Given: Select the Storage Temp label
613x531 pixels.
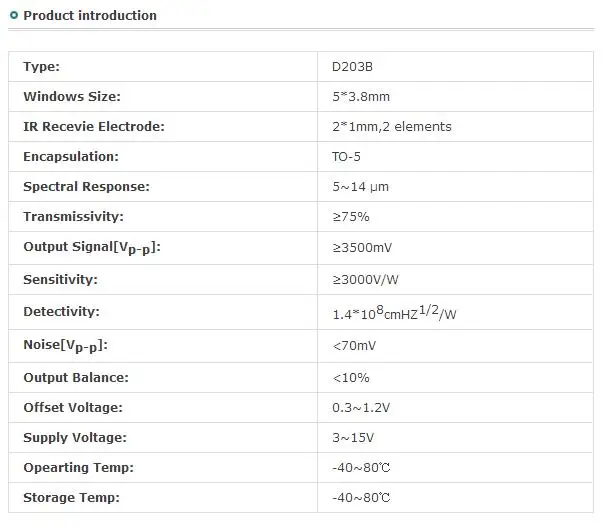Looking at the screenshot, I should point(72,498).
